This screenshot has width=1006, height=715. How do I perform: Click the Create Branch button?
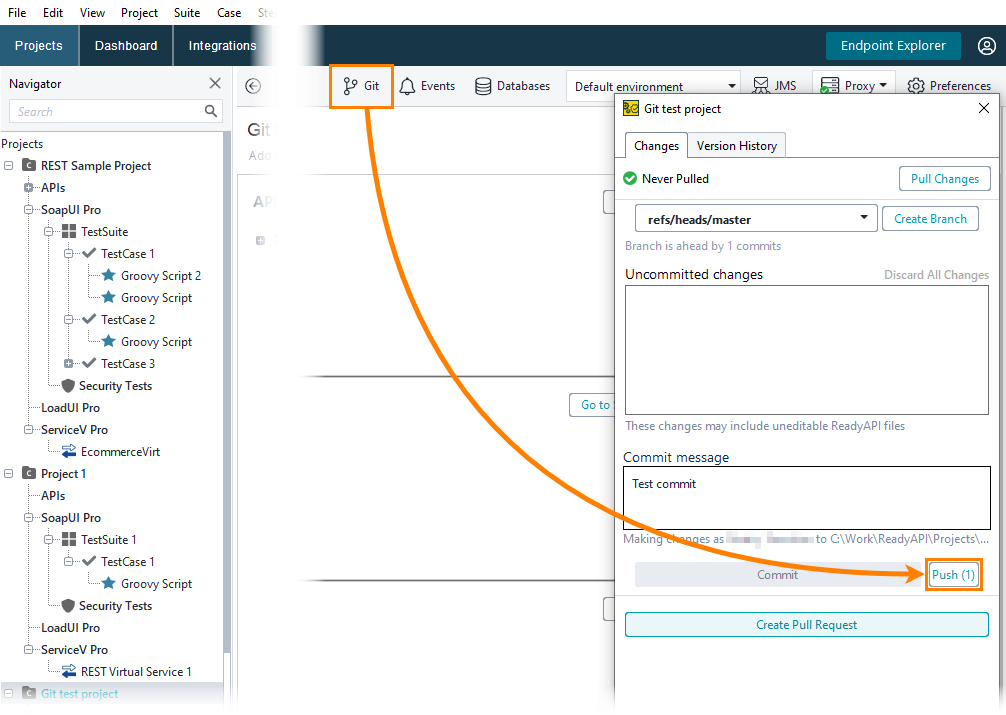(x=930, y=219)
